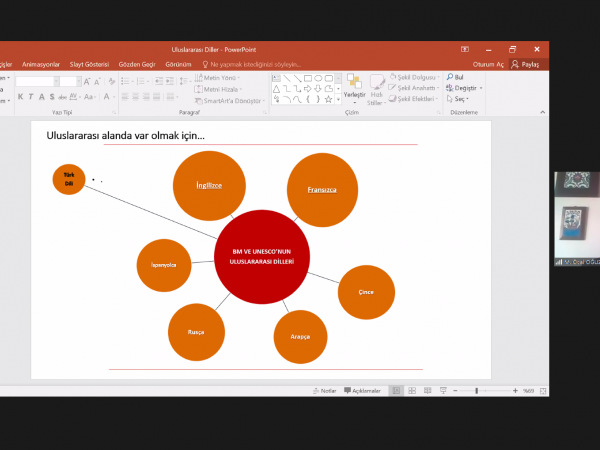The height and width of the screenshot is (450, 600).
Task: Click Paylaş share button
Action: tap(526, 64)
